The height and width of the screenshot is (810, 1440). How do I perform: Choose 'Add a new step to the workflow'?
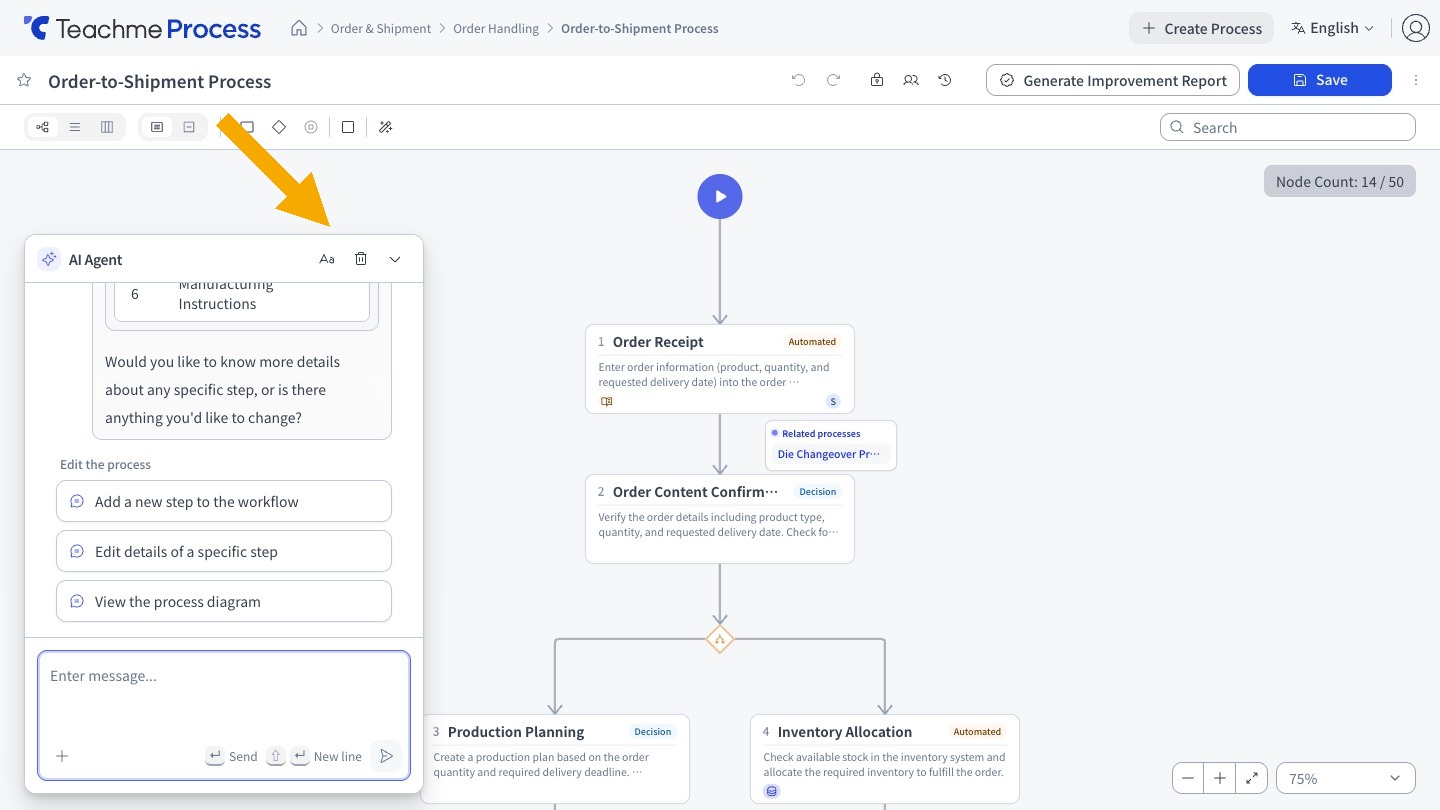(x=224, y=501)
